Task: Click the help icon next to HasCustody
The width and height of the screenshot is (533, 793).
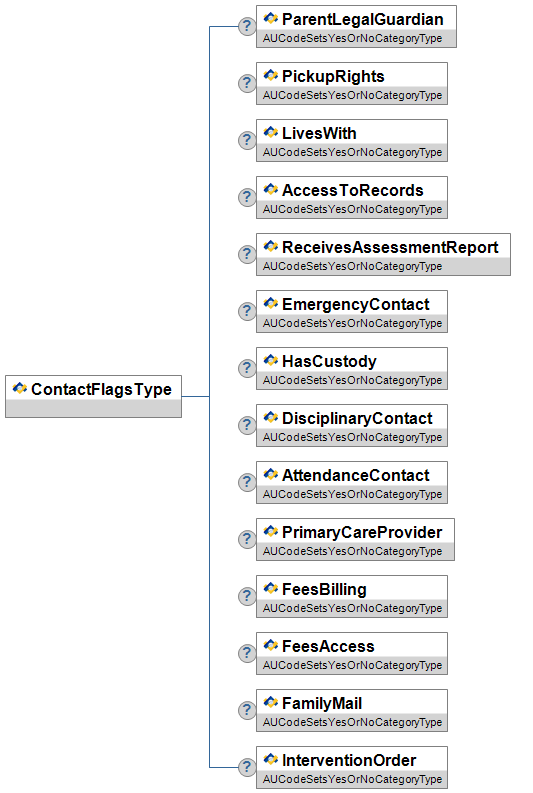Action: 247,368
